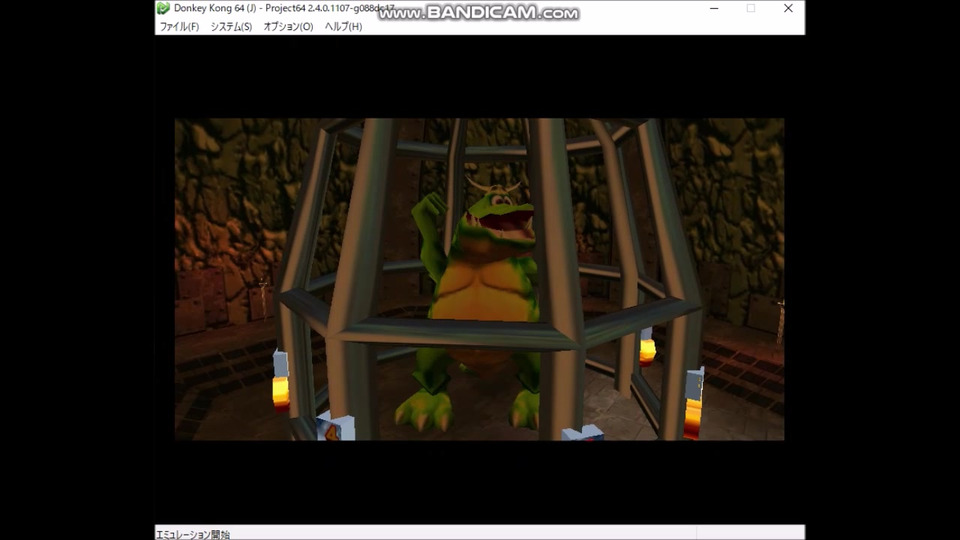Click the Donkey Kong 64 window title text

click(284, 9)
